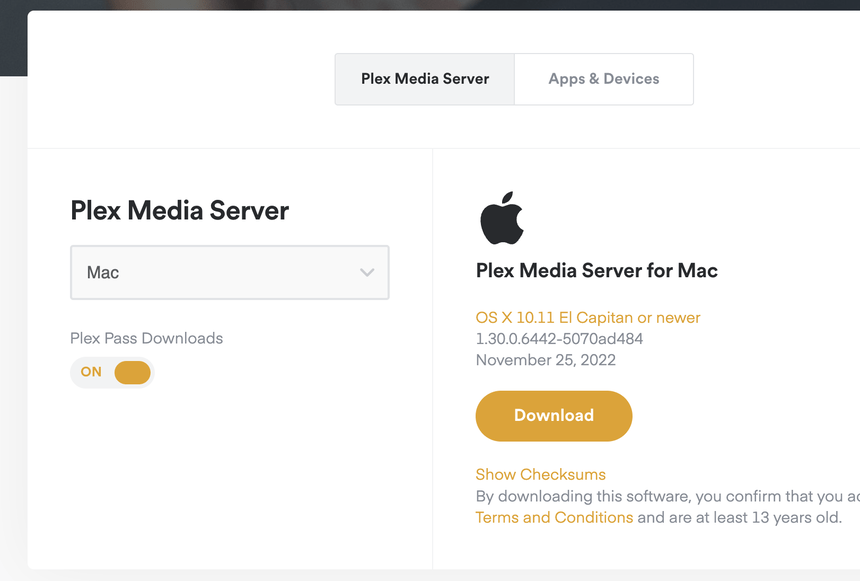Open the Mac platform dropdown
This screenshot has height=581, width=860.
coord(229,272)
